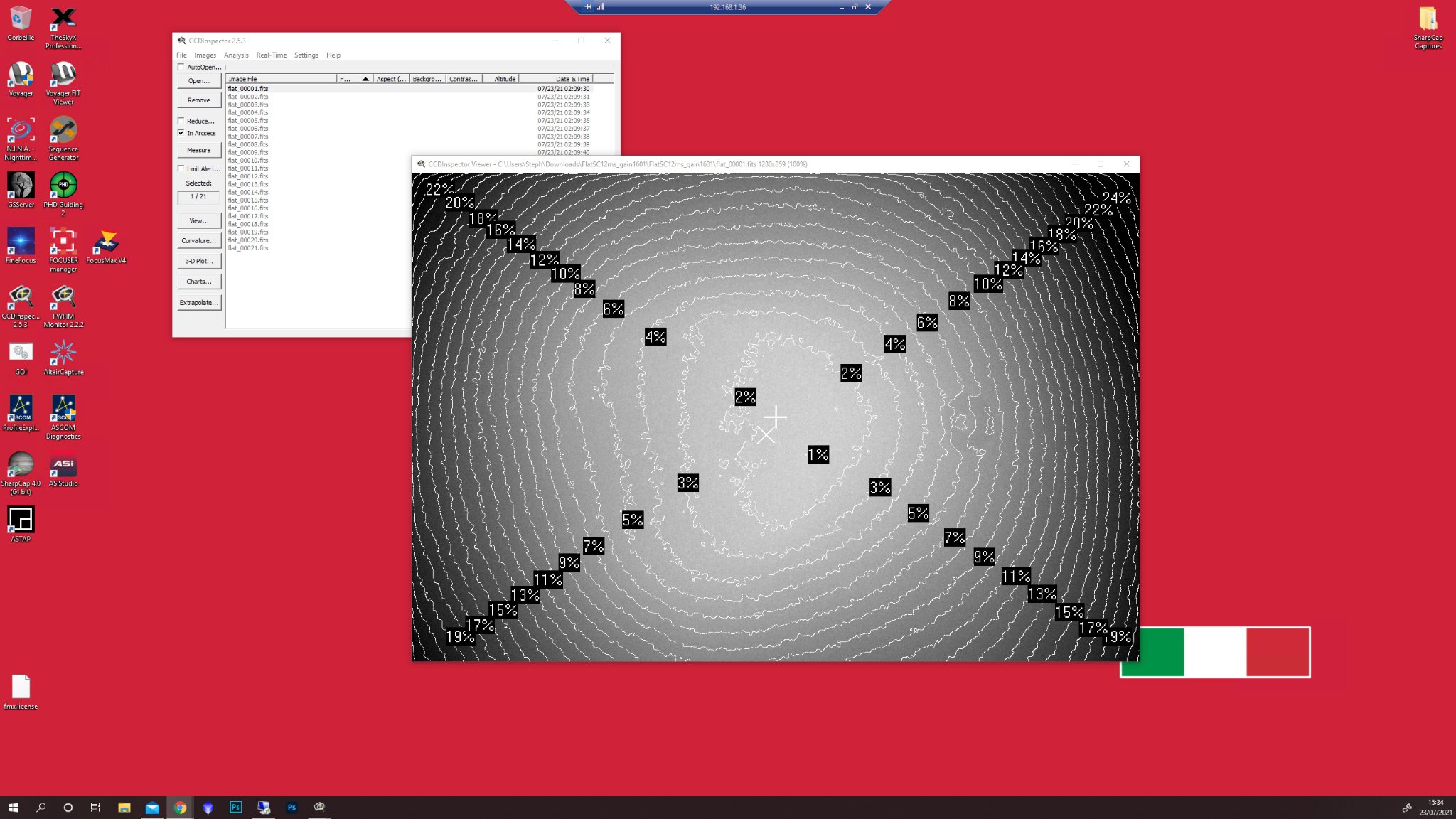
Task: Launch the ASTAP desktop shortcut
Action: tap(21, 525)
